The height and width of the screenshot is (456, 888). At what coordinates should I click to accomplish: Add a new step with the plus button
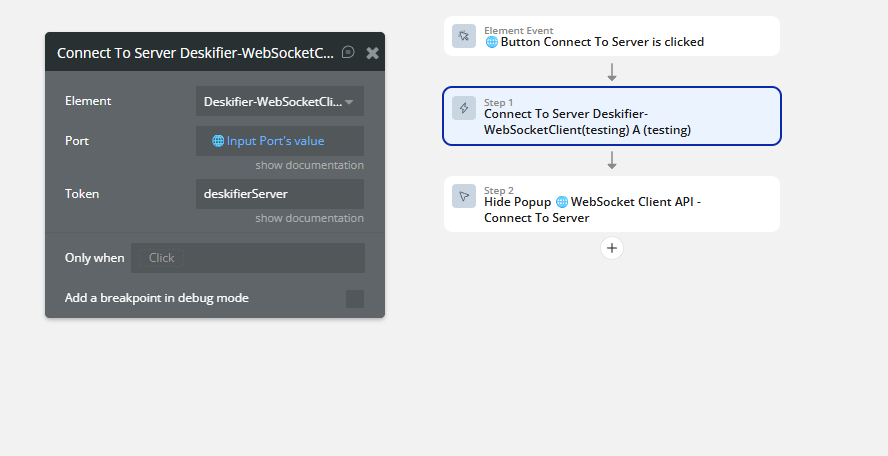coord(612,248)
